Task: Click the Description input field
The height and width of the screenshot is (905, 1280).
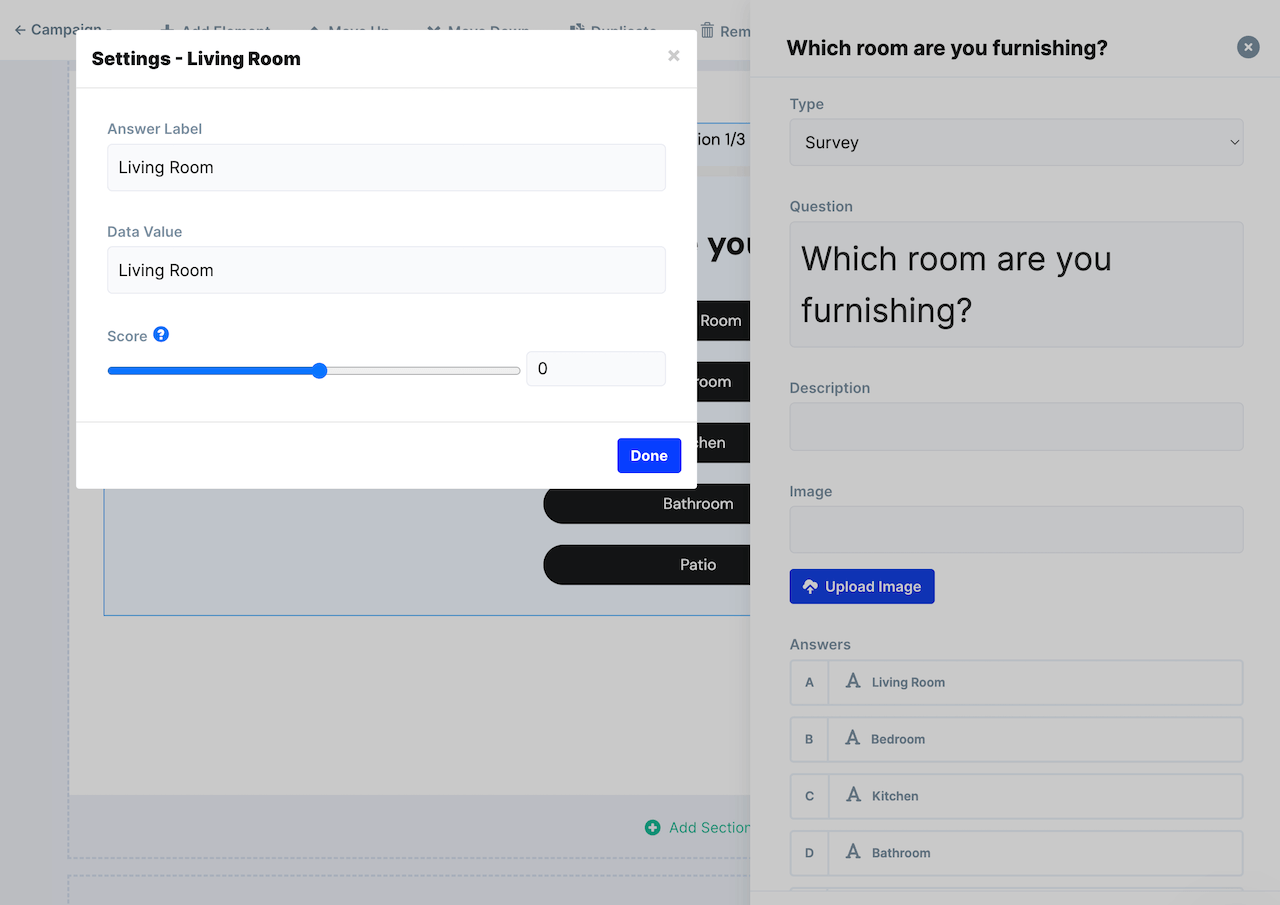Action: click(x=1016, y=427)
